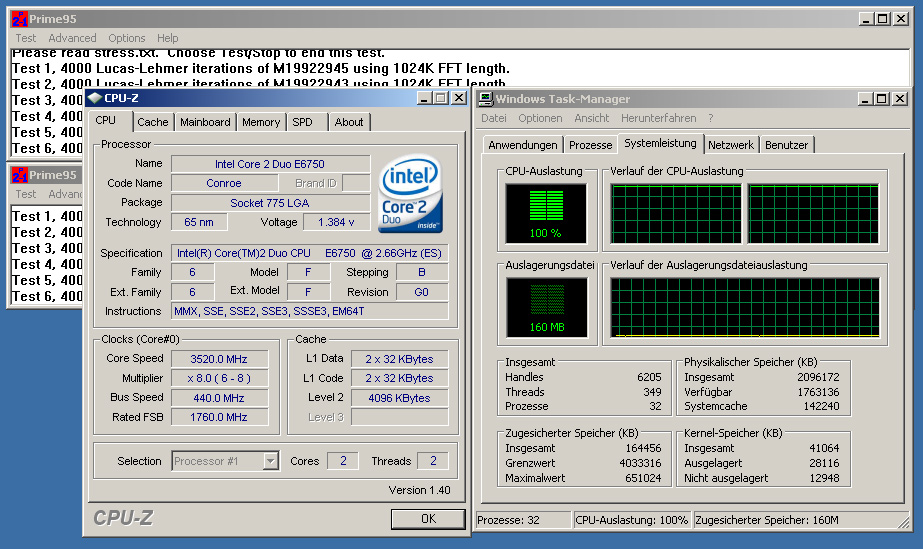
Task: Open the Ansicht menu in Task-Manager
Action: click(x=592, y=118)
